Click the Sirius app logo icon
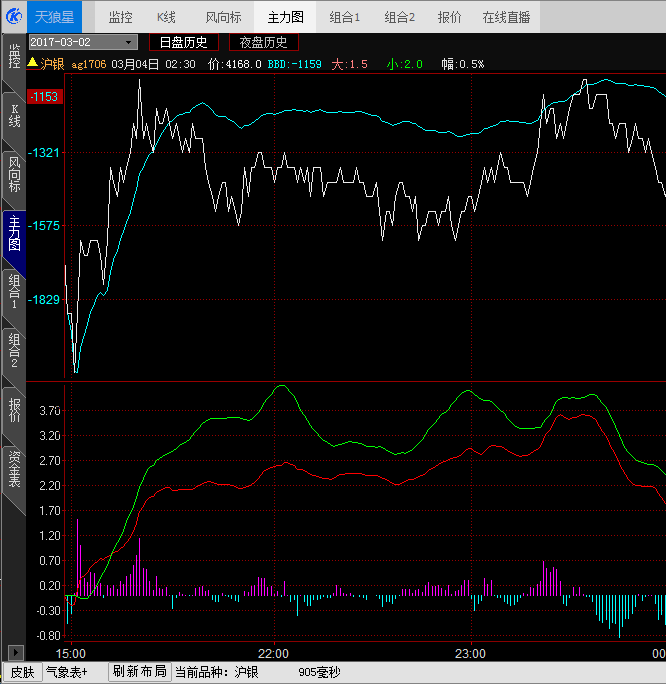The height and width of the screenshot is (684, 666). pos(13,16)
